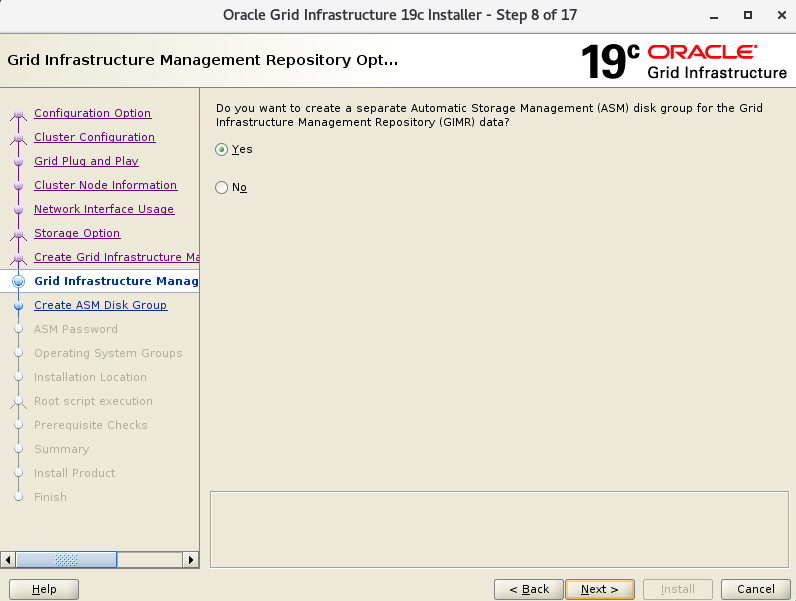Screen dimensions: 796x601
Task: Click the right arrow of sidebar scrollbar
Action: (190, 560)
